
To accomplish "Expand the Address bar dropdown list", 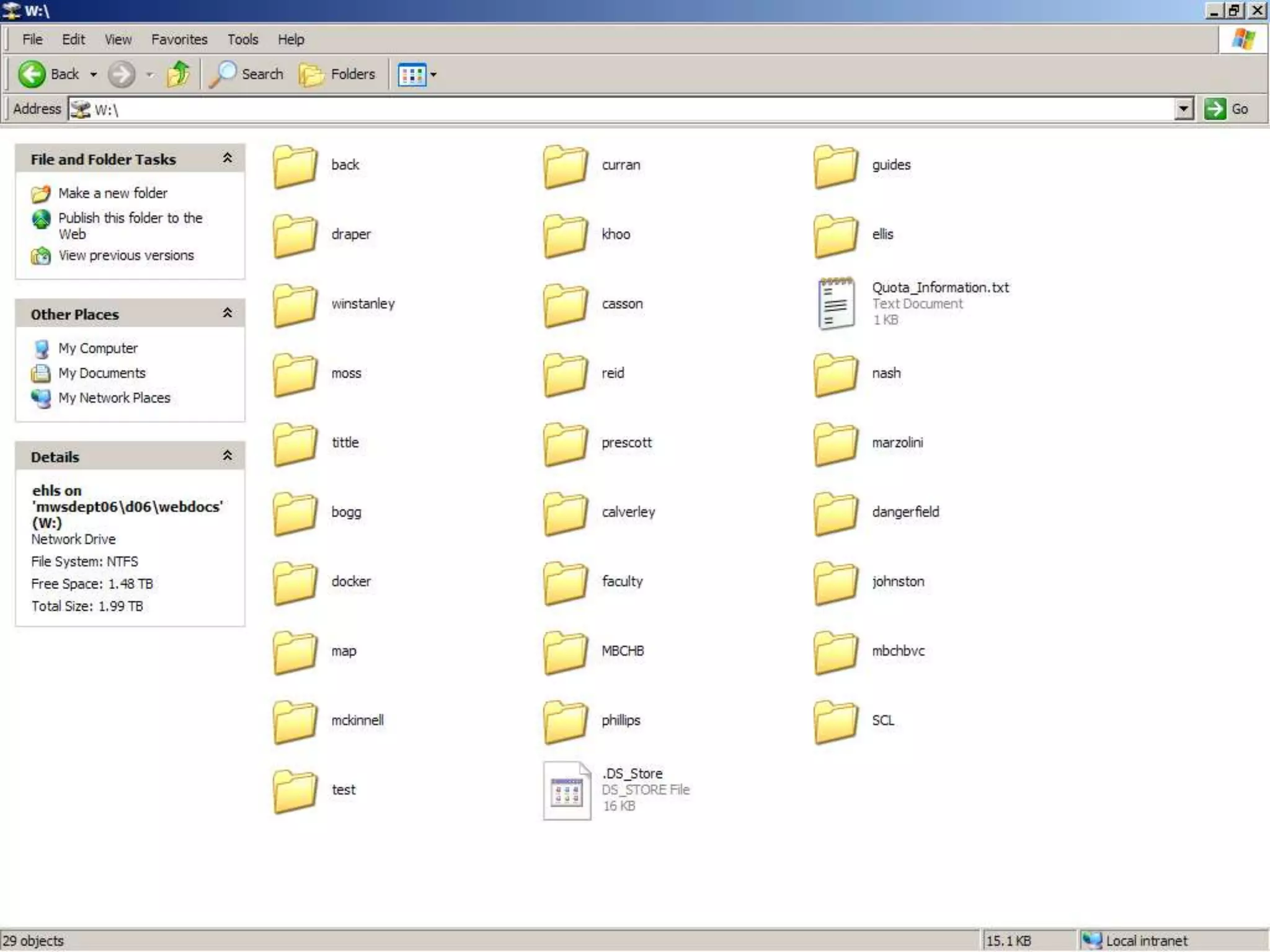I will coord(1183,109).
